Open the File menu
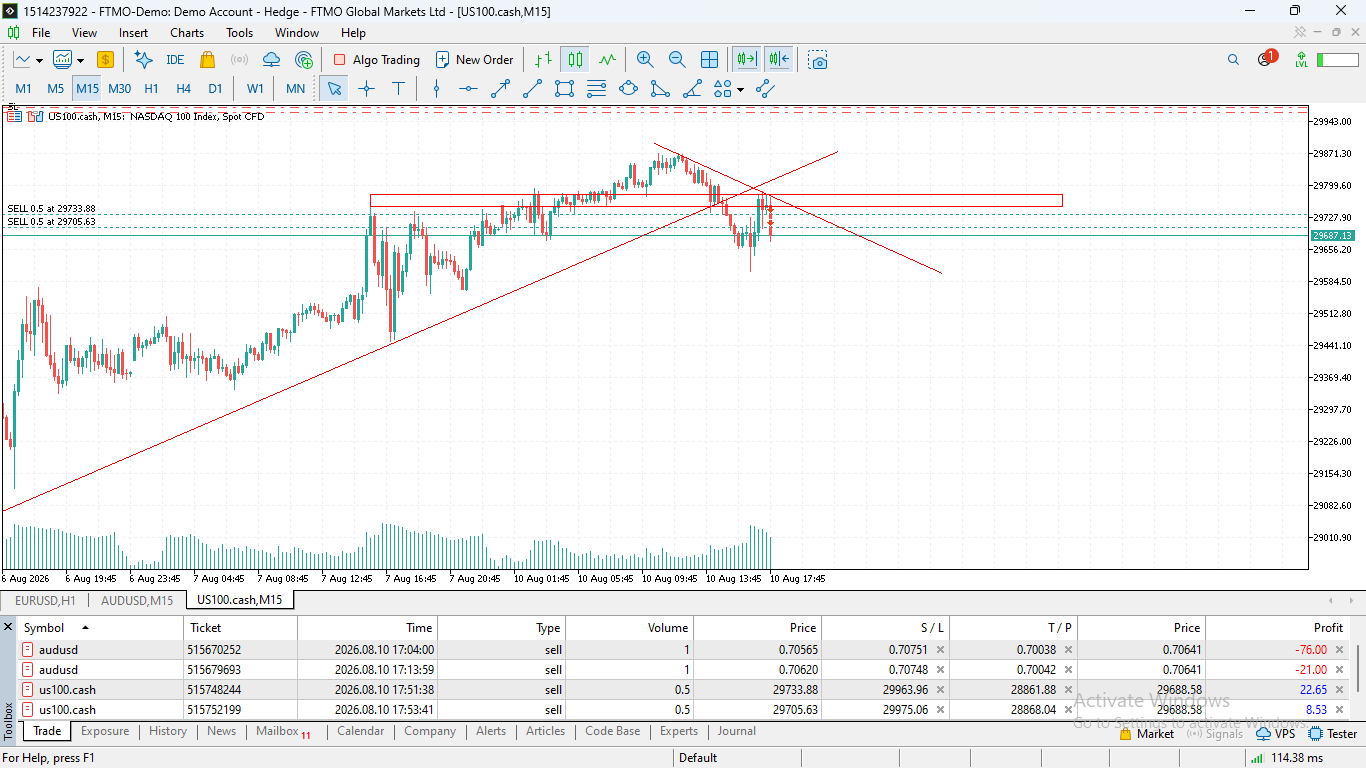The image size is (1366, 768). [41, 33]
